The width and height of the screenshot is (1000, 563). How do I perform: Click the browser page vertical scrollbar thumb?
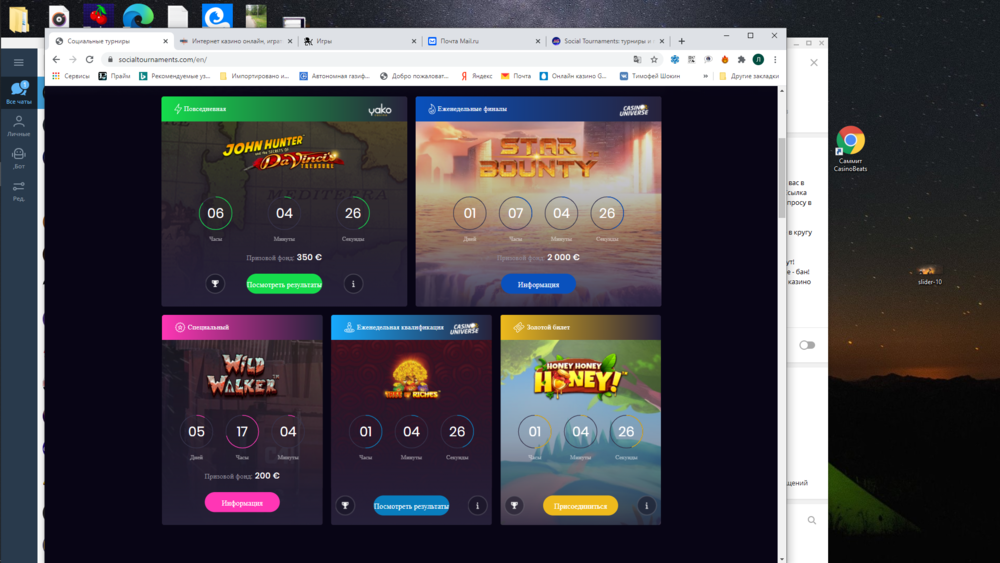point(782,179)
